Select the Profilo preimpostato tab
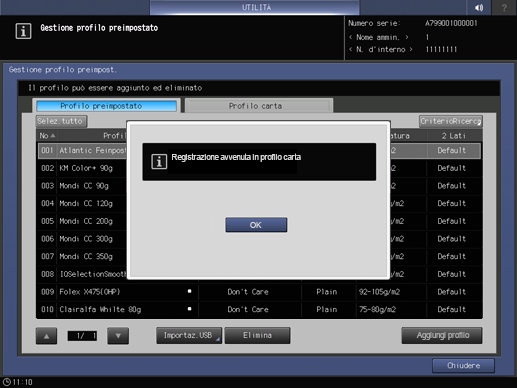 pos(106,106)
